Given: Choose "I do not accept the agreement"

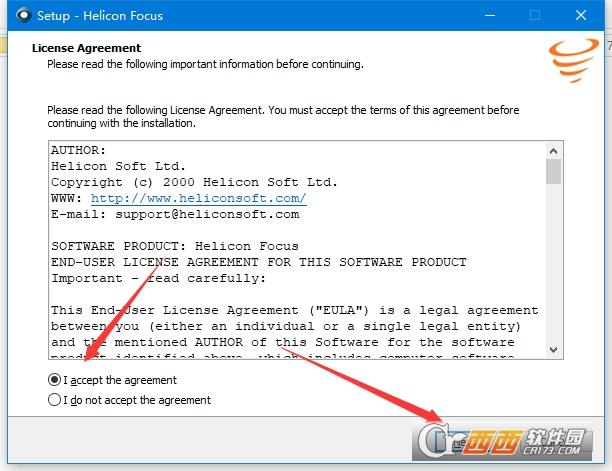Looking at the screenshot, I should (54, 400).
